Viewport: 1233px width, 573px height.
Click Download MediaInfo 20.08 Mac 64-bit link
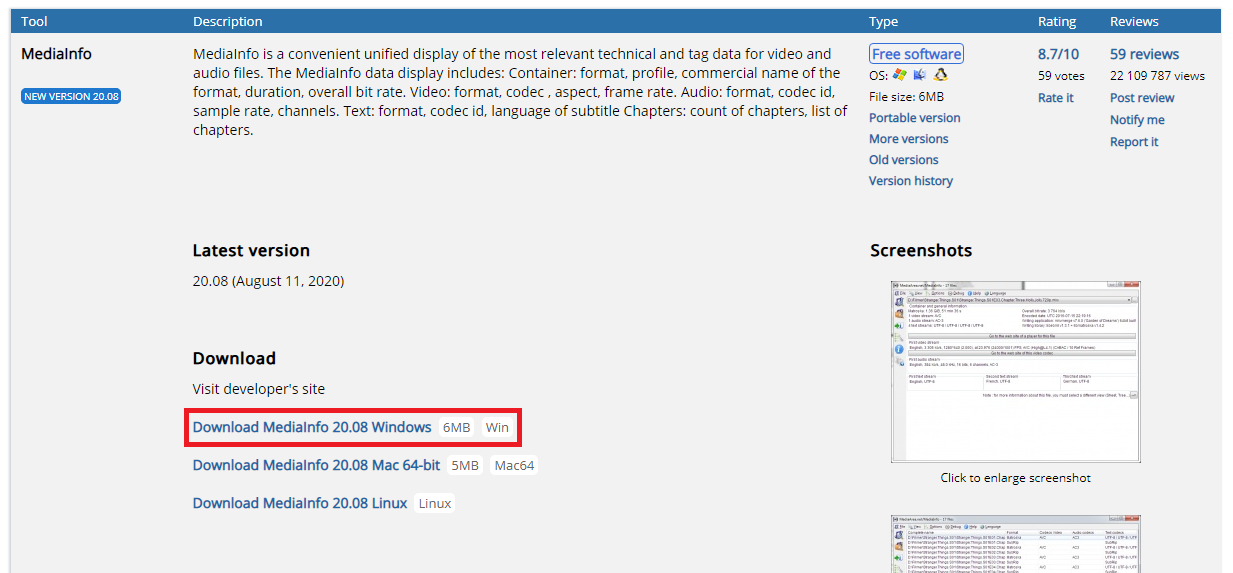pyautogui.click(x=316, y=465)
